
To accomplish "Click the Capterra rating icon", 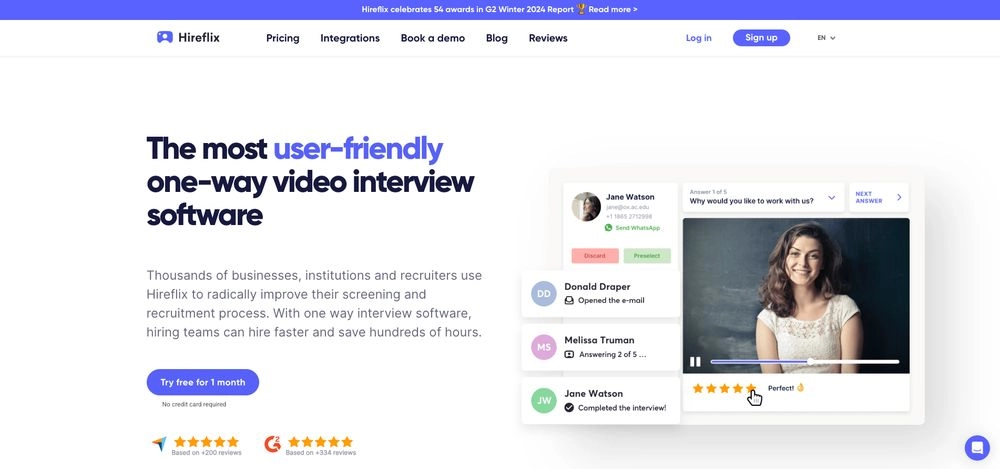I will pyautogui.click(x=159, y=444).
